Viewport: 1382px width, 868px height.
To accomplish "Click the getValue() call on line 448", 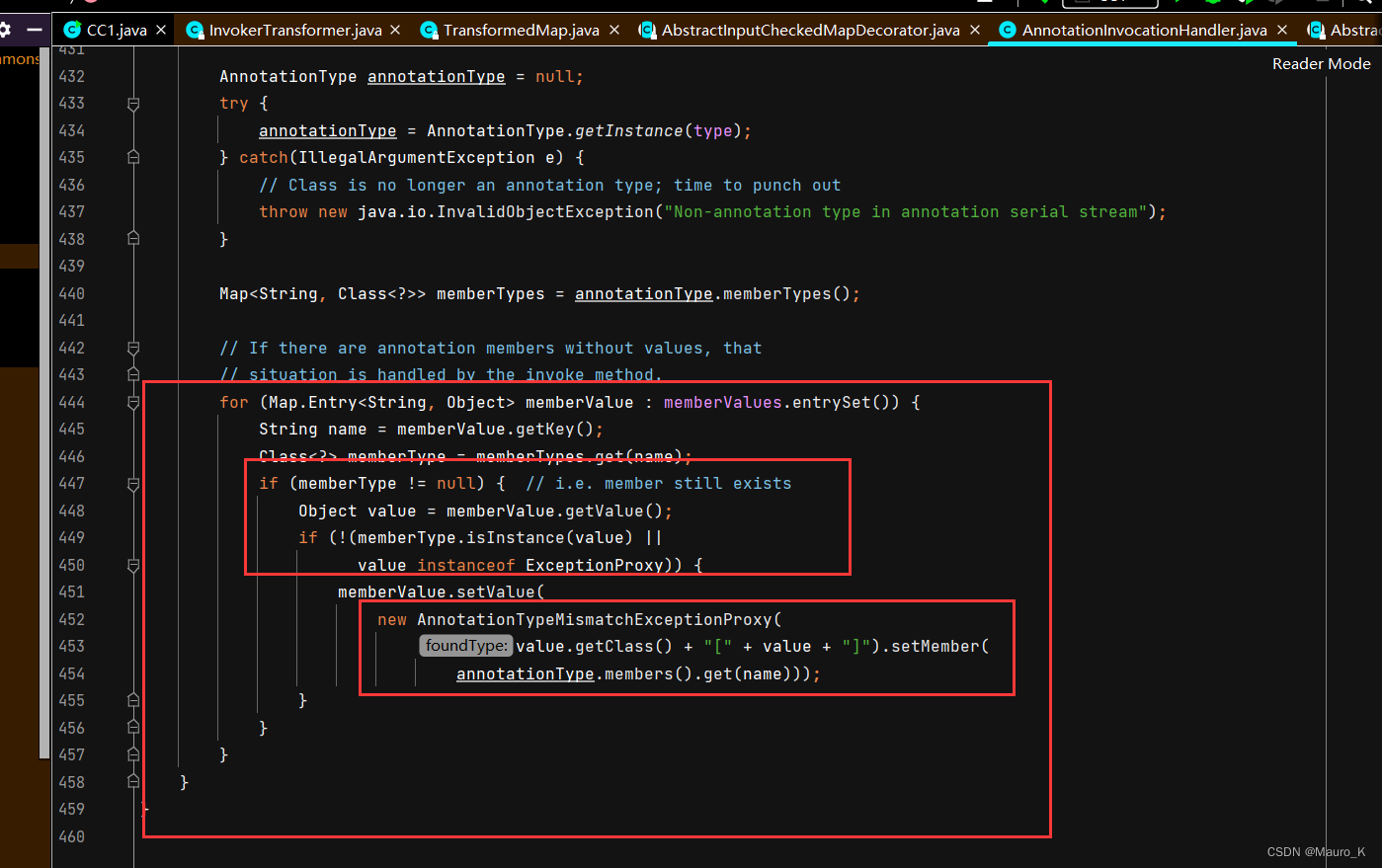I will (613, 512).
